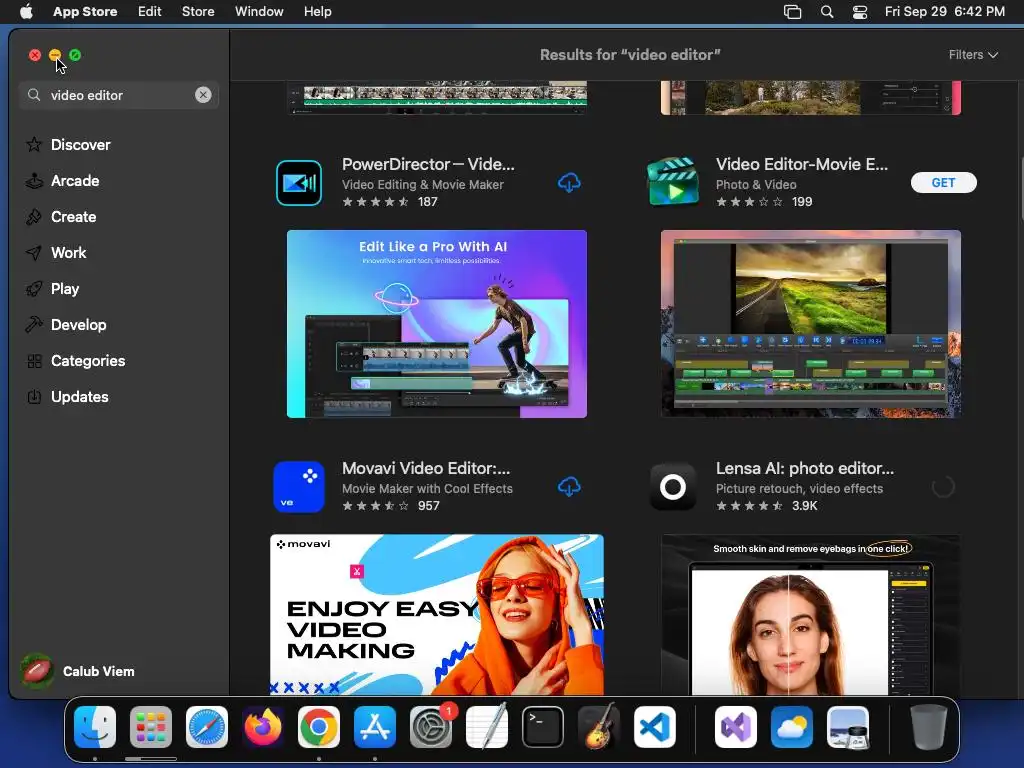
Task: Redownload Movavi Video Editor via cloud icon
Action: coord(569,487)
